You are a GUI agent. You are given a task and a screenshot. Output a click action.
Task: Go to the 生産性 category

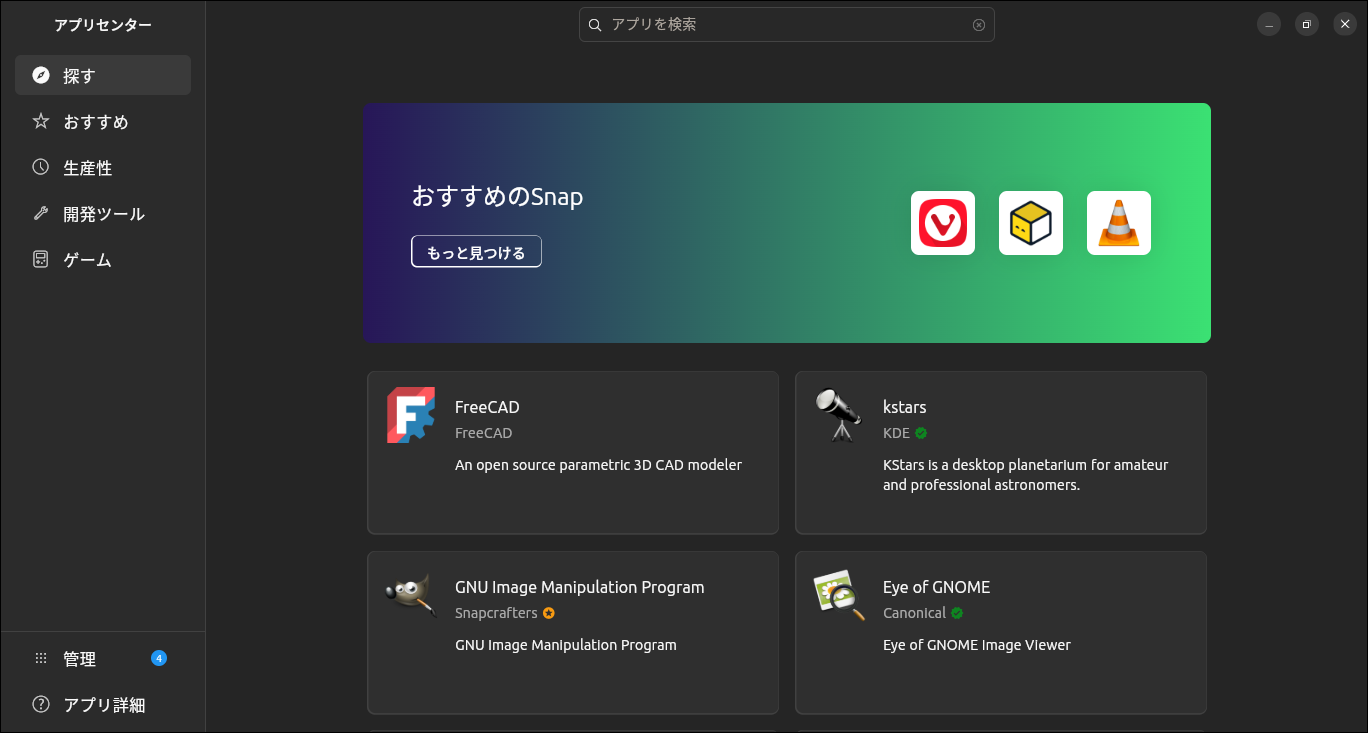[x=103, y=167]
